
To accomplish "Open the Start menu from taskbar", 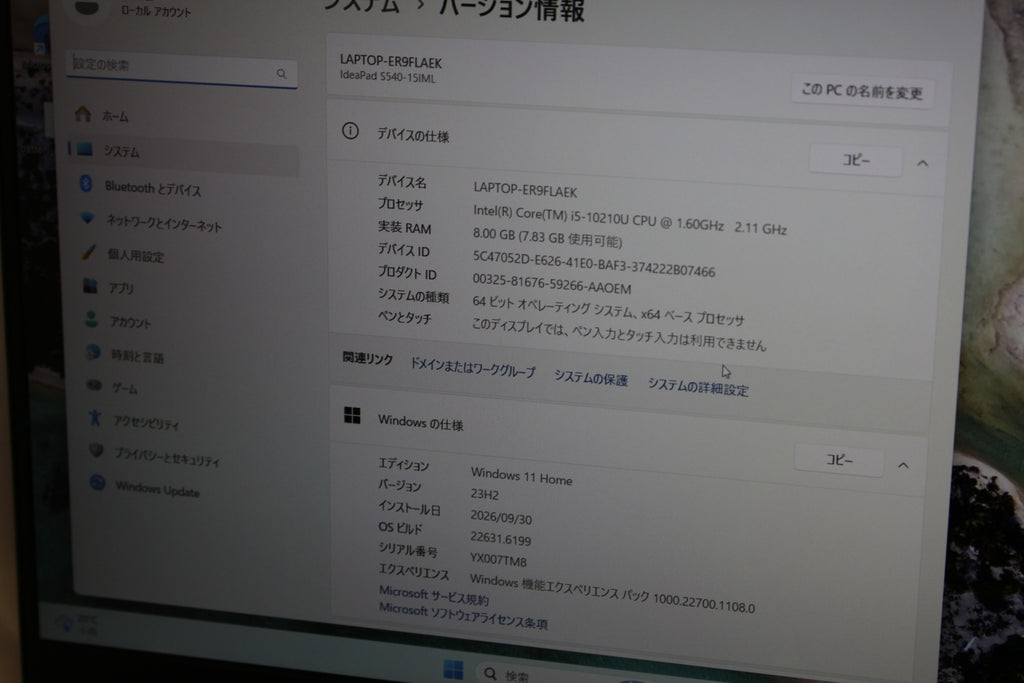I will pos(453,669).
